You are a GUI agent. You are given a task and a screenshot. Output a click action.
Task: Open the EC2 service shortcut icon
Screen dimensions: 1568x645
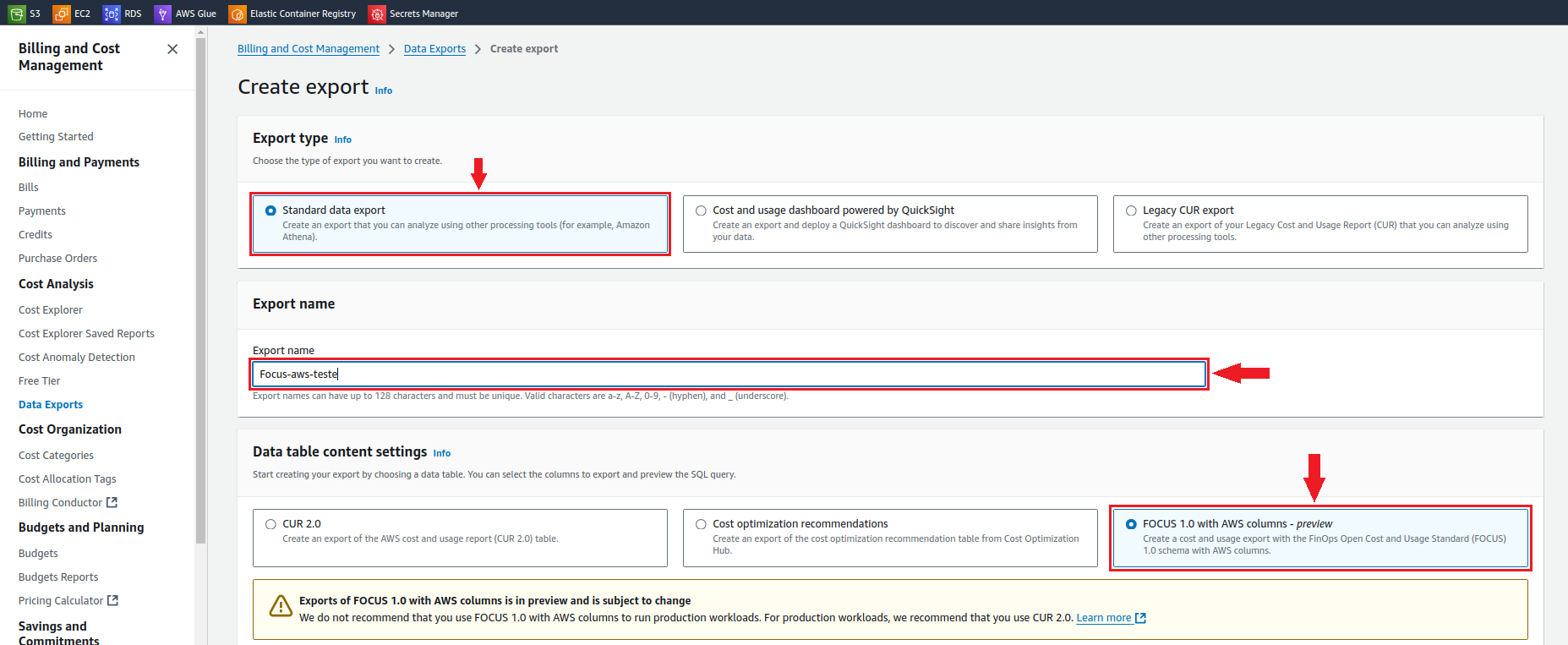[x=62, y=14]
